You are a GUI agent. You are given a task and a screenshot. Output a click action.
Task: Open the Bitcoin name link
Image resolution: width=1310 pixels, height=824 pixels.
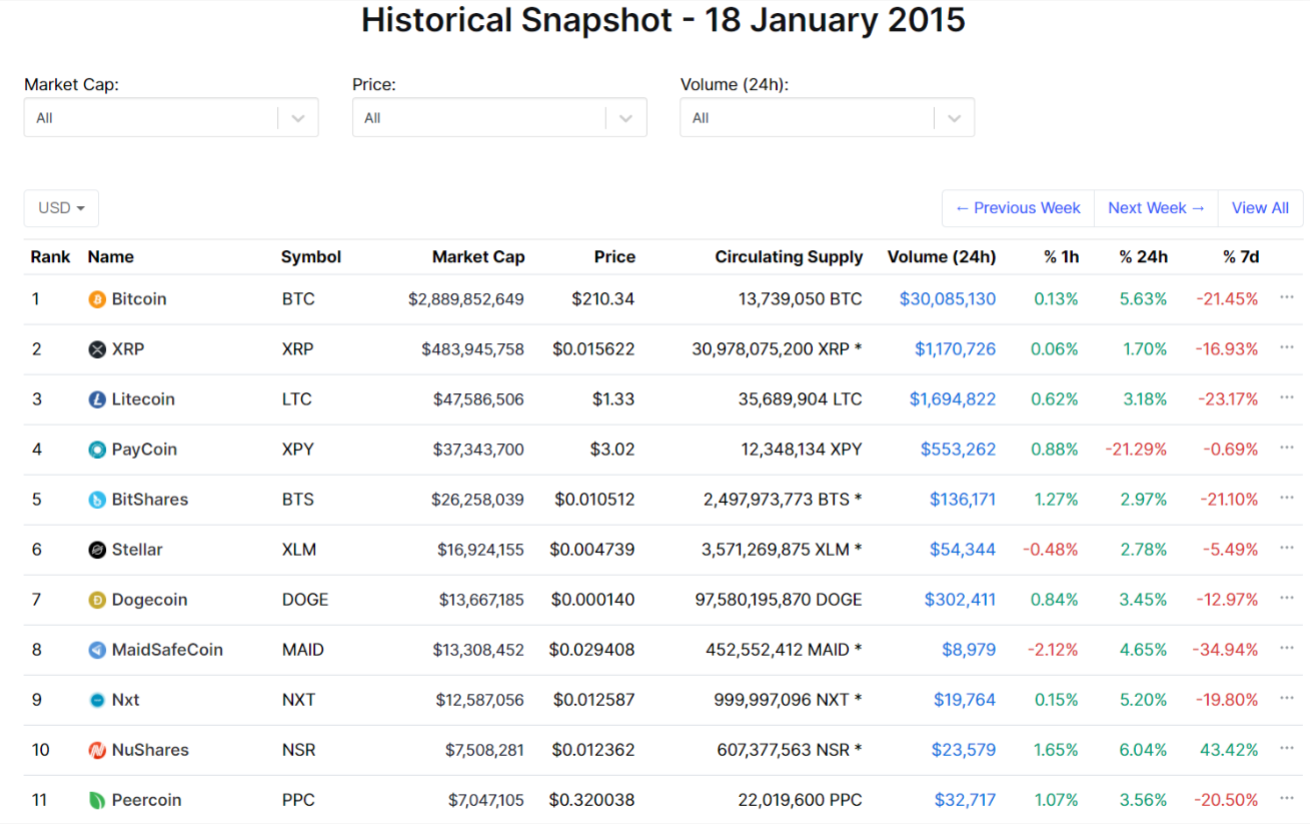click(139, 299)
